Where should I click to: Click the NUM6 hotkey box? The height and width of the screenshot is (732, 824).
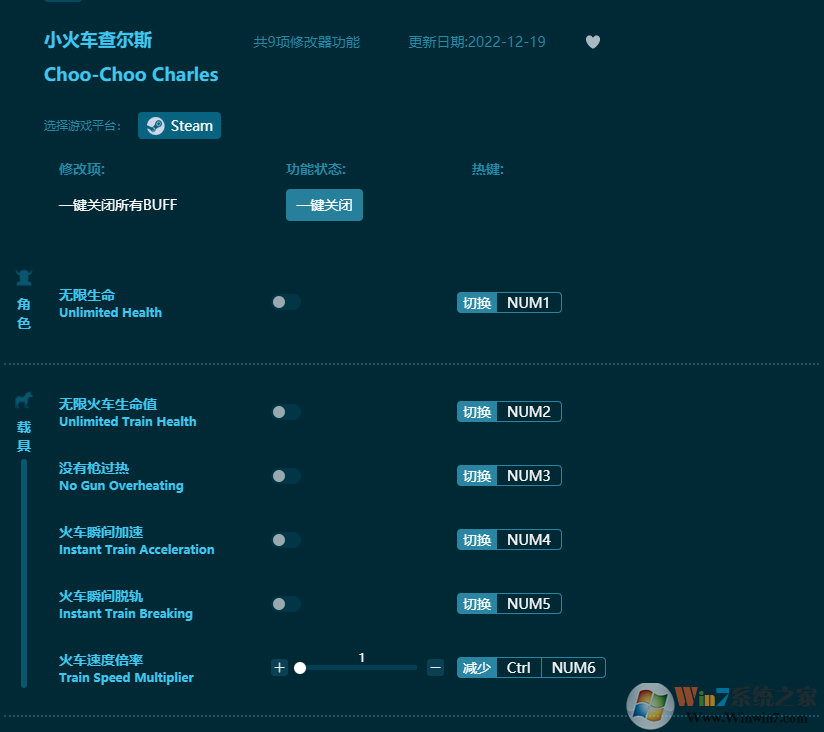point(573,668)
